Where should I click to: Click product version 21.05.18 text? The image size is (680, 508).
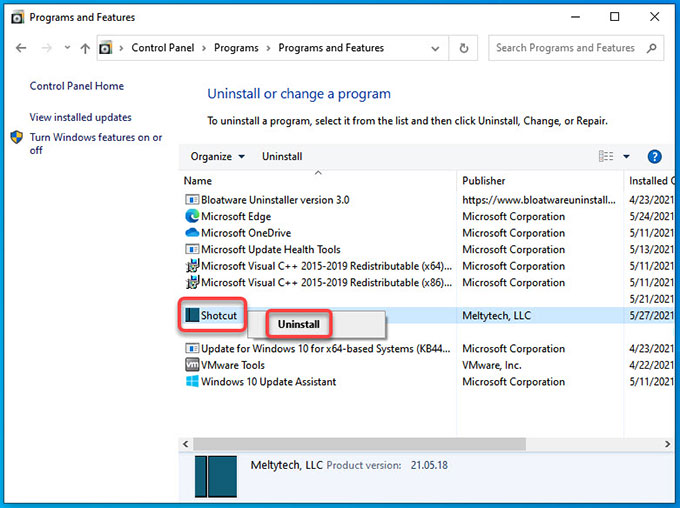429,465
